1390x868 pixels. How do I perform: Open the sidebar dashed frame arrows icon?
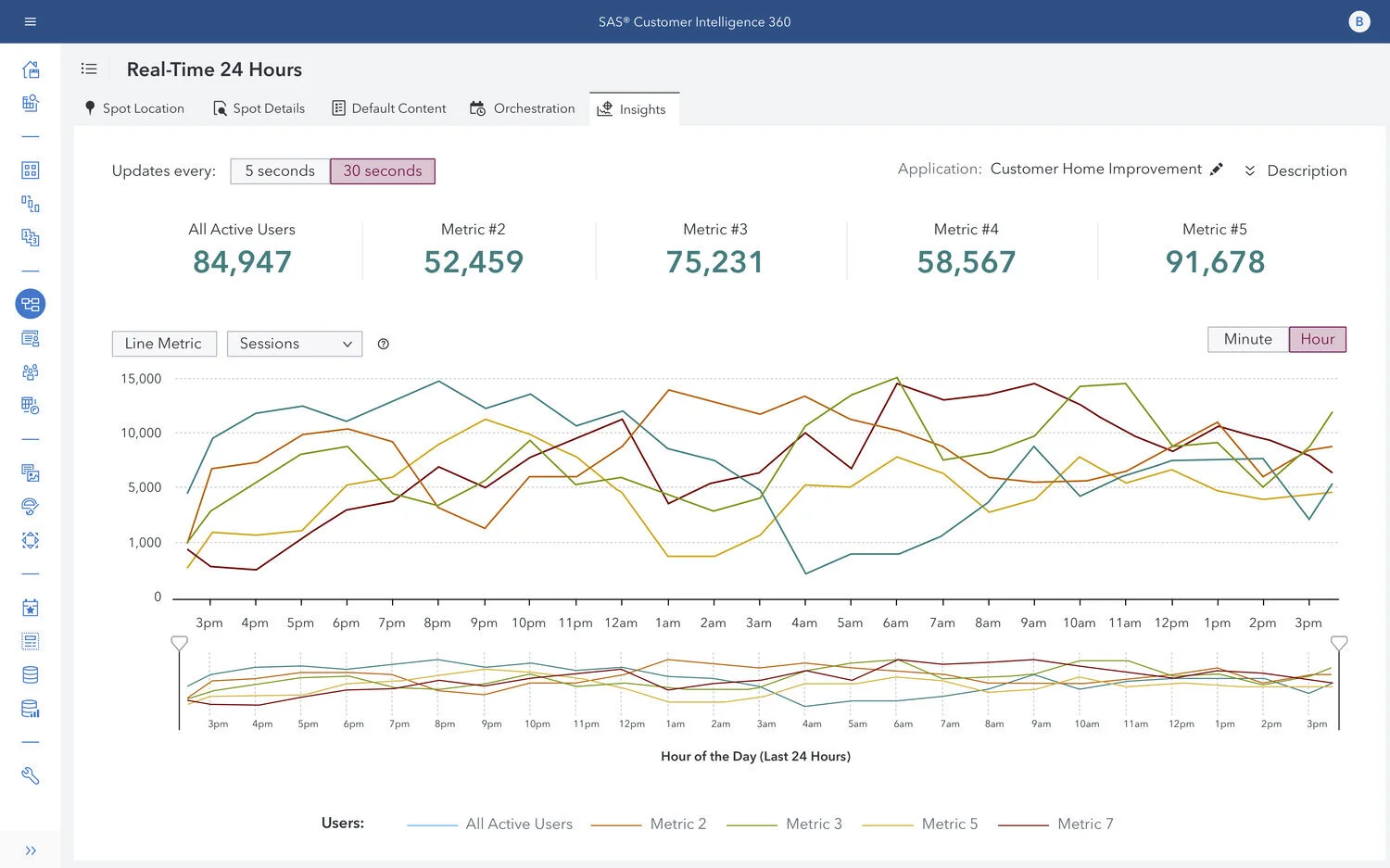pos(31,540)
